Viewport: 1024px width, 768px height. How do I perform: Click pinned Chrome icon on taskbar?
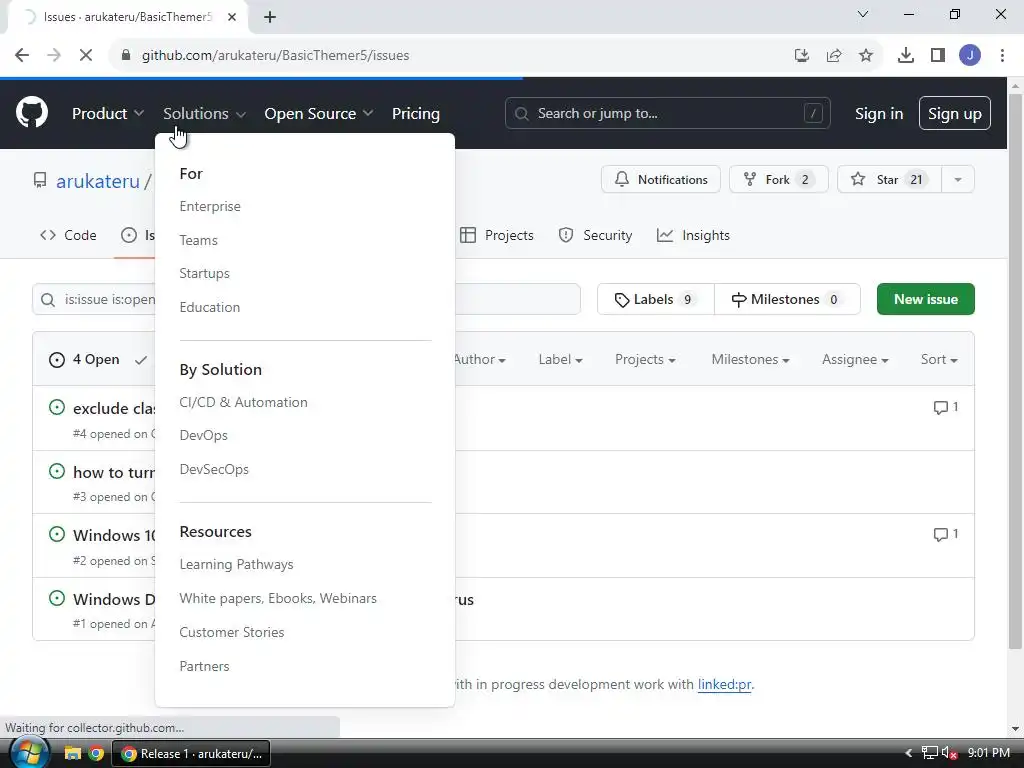[97, 754]
